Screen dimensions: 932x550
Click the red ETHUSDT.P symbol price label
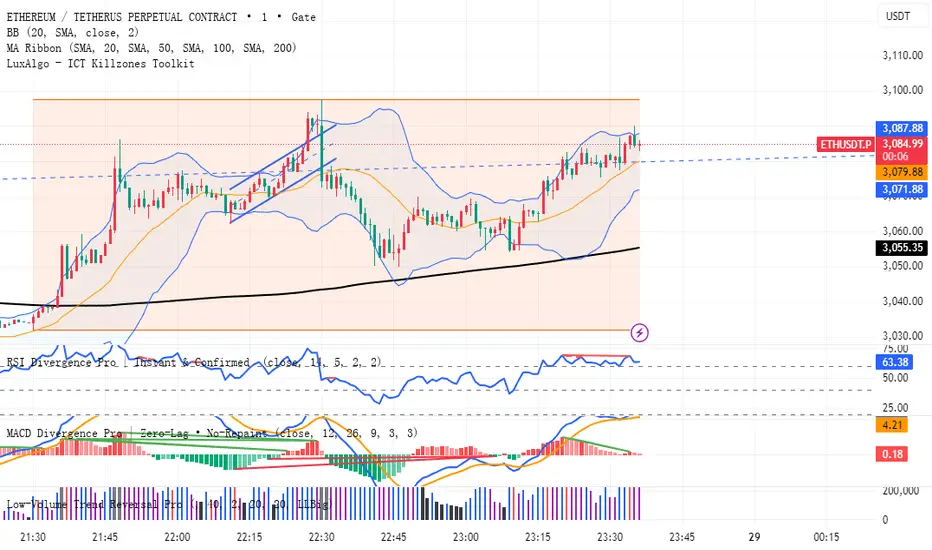pos(844,144)
